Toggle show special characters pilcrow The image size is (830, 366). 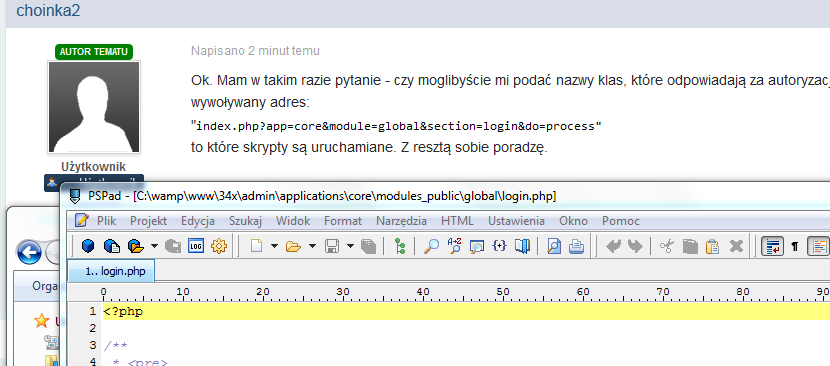(x=795, y=246)
